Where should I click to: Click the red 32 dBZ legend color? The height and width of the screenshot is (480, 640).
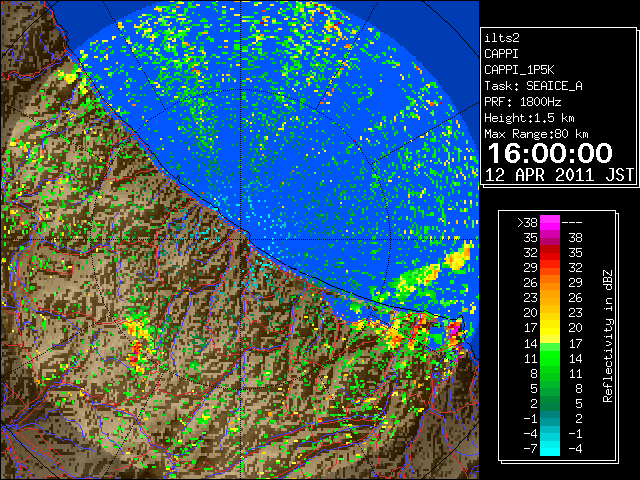550,253
